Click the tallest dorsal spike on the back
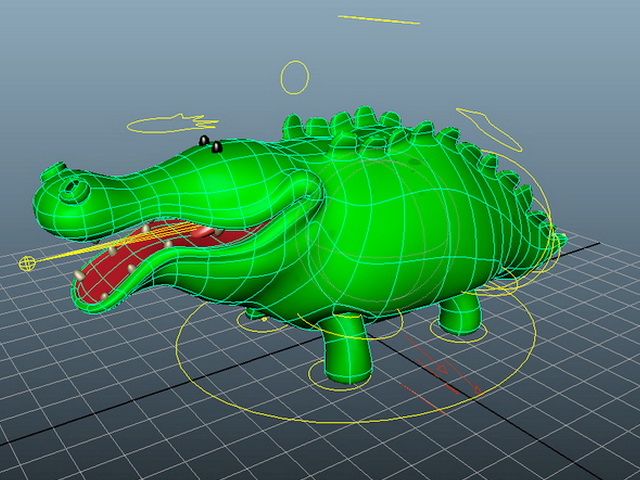 [365, 117]
